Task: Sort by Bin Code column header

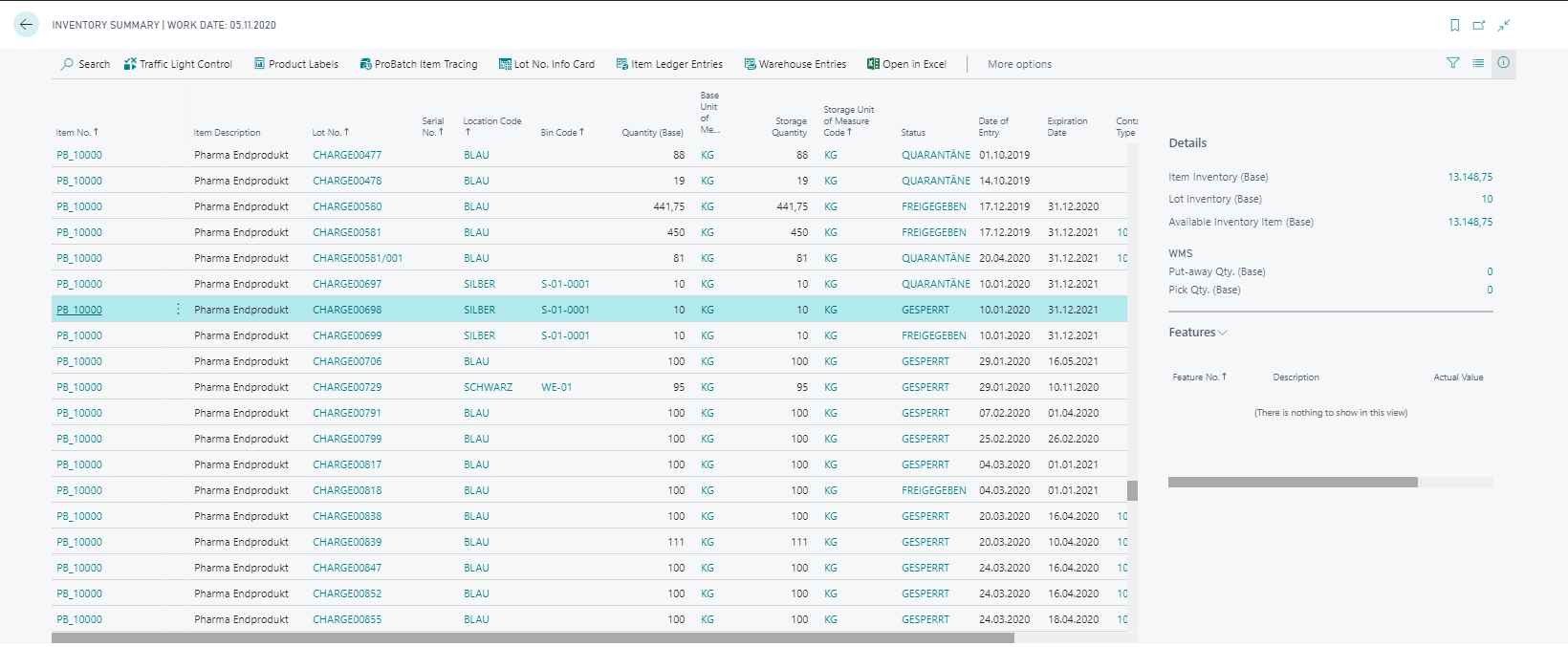Action: [562, 133]
